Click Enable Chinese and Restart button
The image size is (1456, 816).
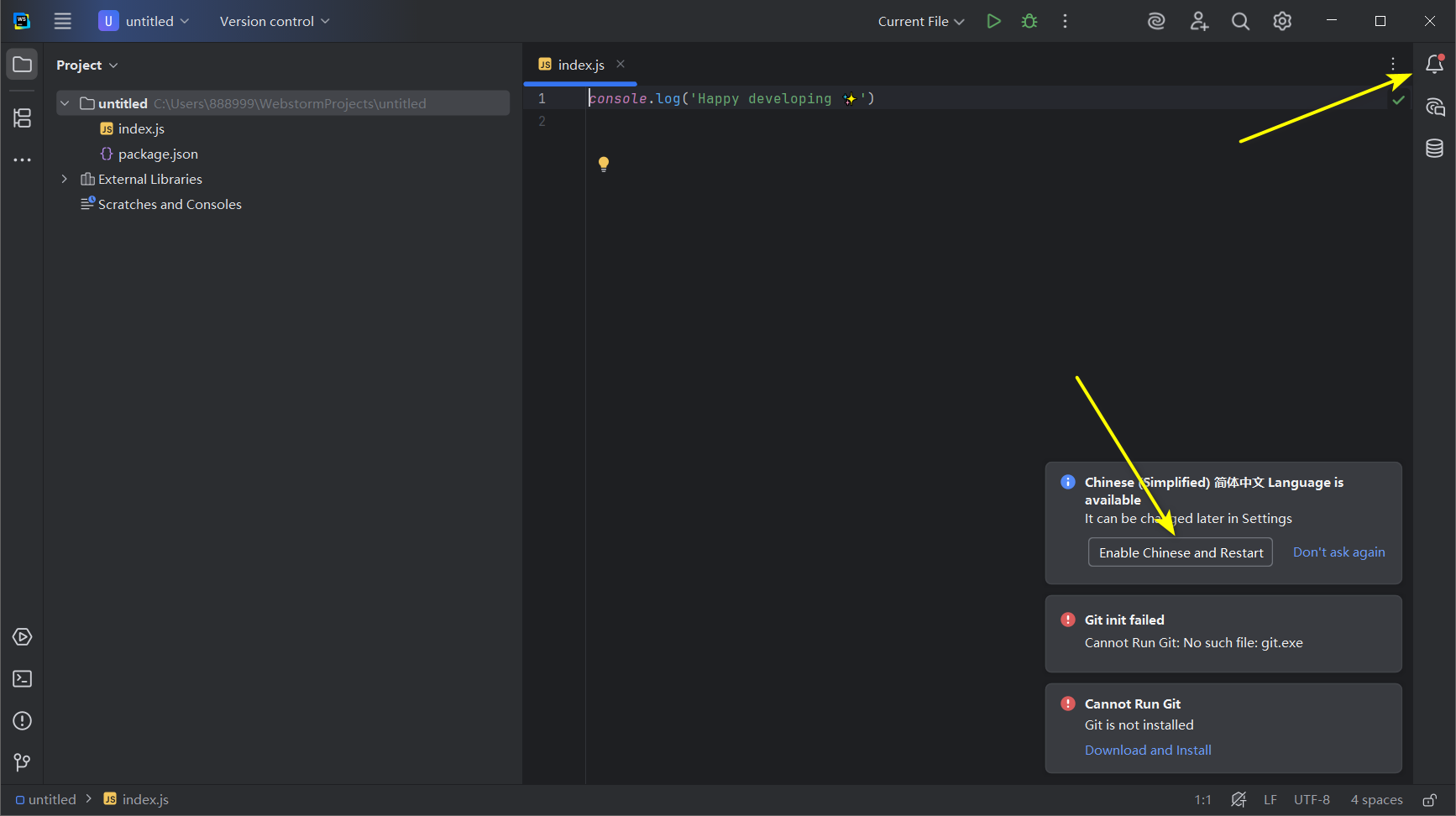point(1181,552)
